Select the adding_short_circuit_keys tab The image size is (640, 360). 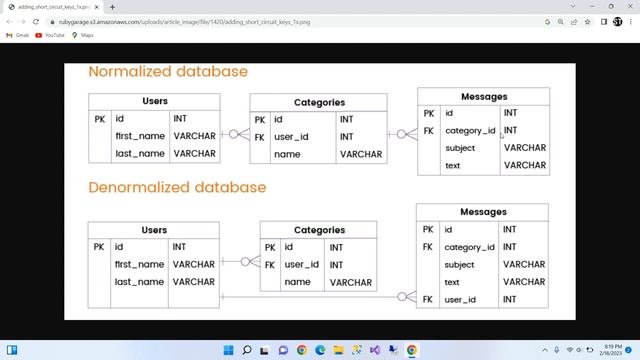(53, 7)
